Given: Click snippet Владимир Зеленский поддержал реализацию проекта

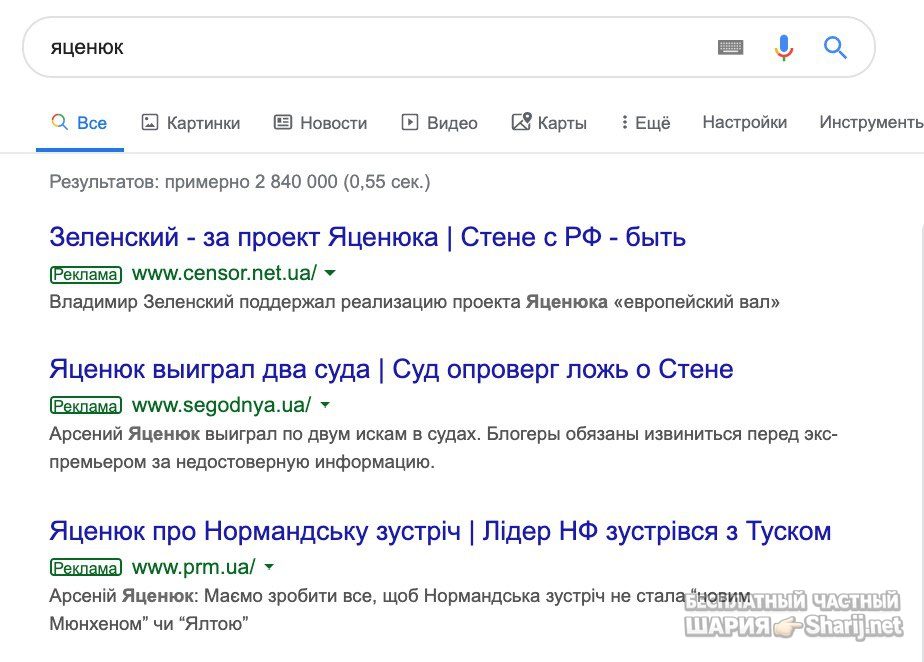Looking at the screenshot, I should pos(414,302).
